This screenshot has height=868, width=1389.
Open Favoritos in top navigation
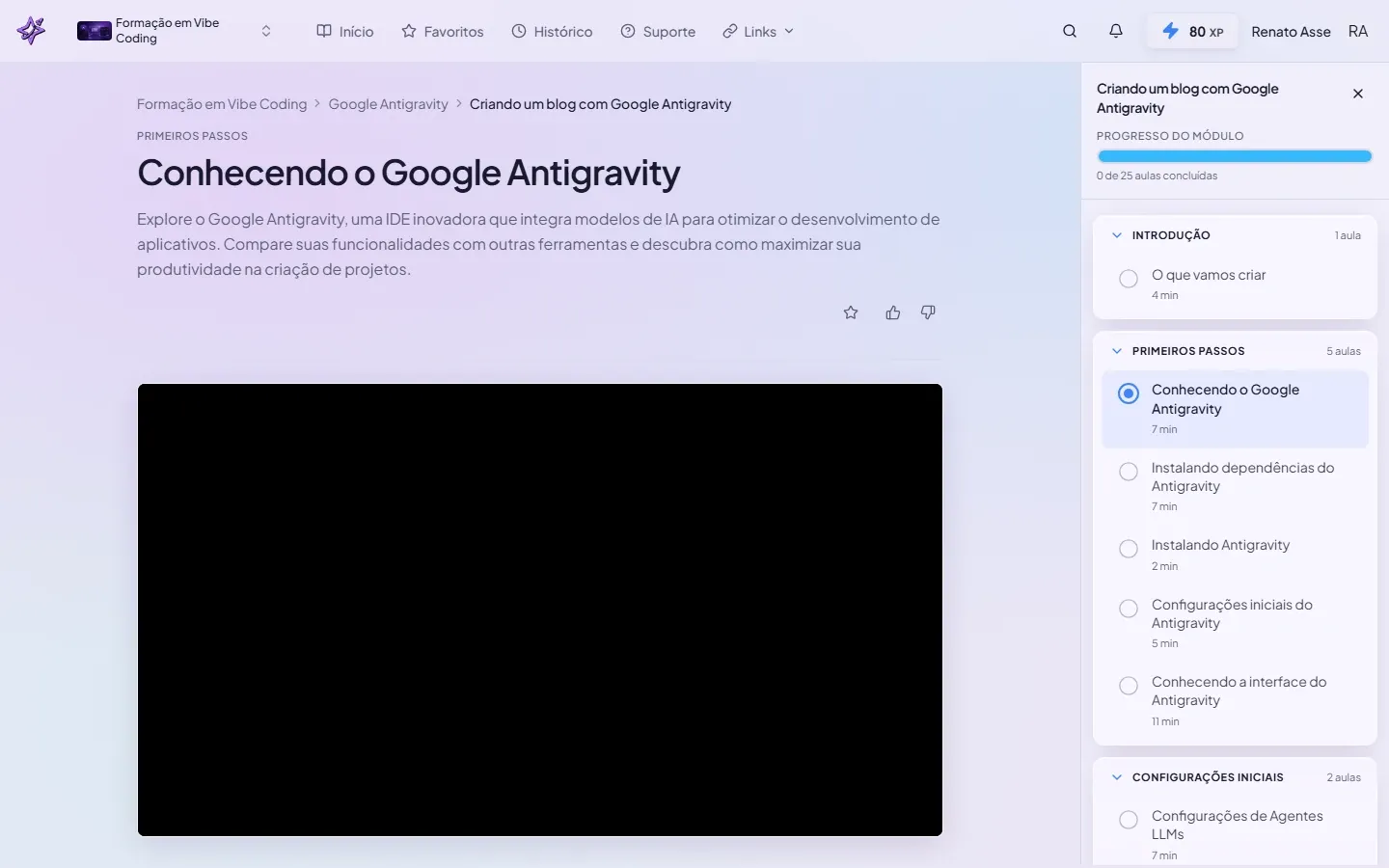pyautogui.click(x=443, y=31)
